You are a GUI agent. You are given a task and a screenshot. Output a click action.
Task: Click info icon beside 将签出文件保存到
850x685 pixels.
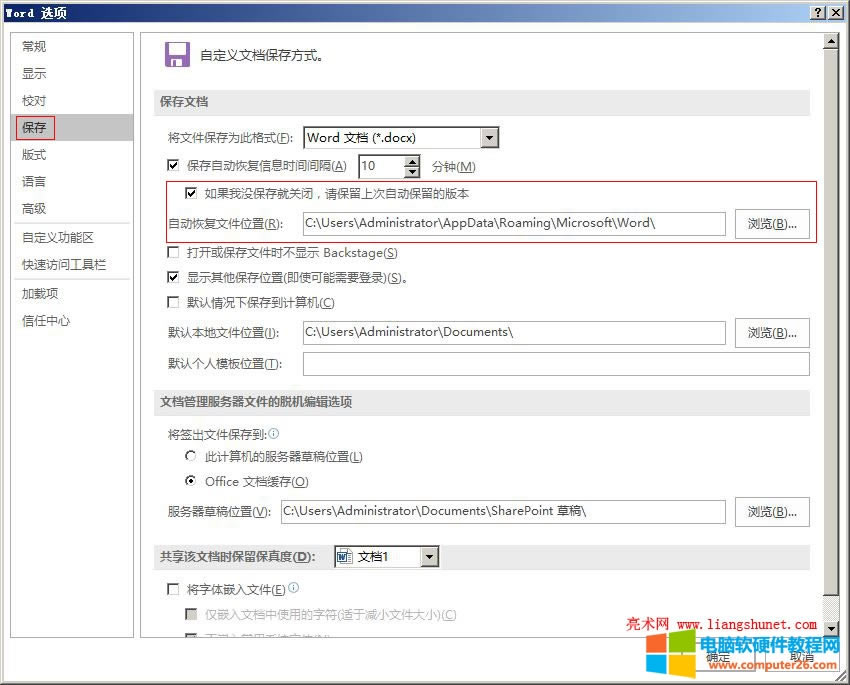(274, 434)
